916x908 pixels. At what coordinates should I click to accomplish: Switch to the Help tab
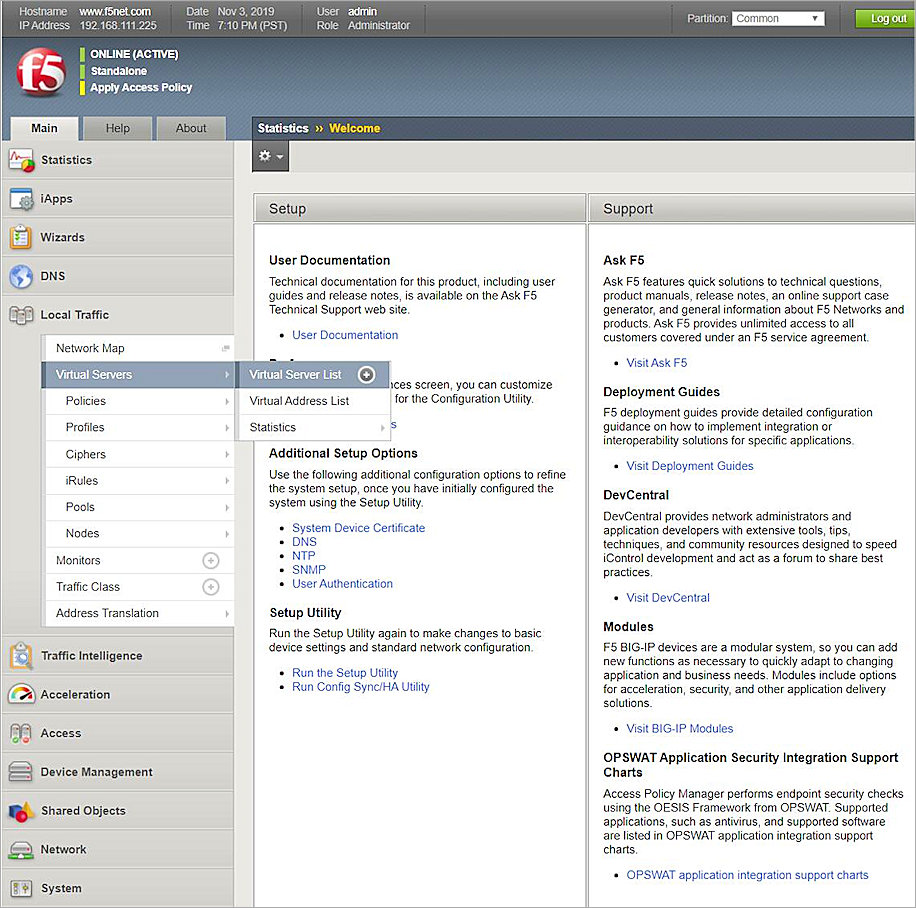pyautogui.click(x=117, y=128)
